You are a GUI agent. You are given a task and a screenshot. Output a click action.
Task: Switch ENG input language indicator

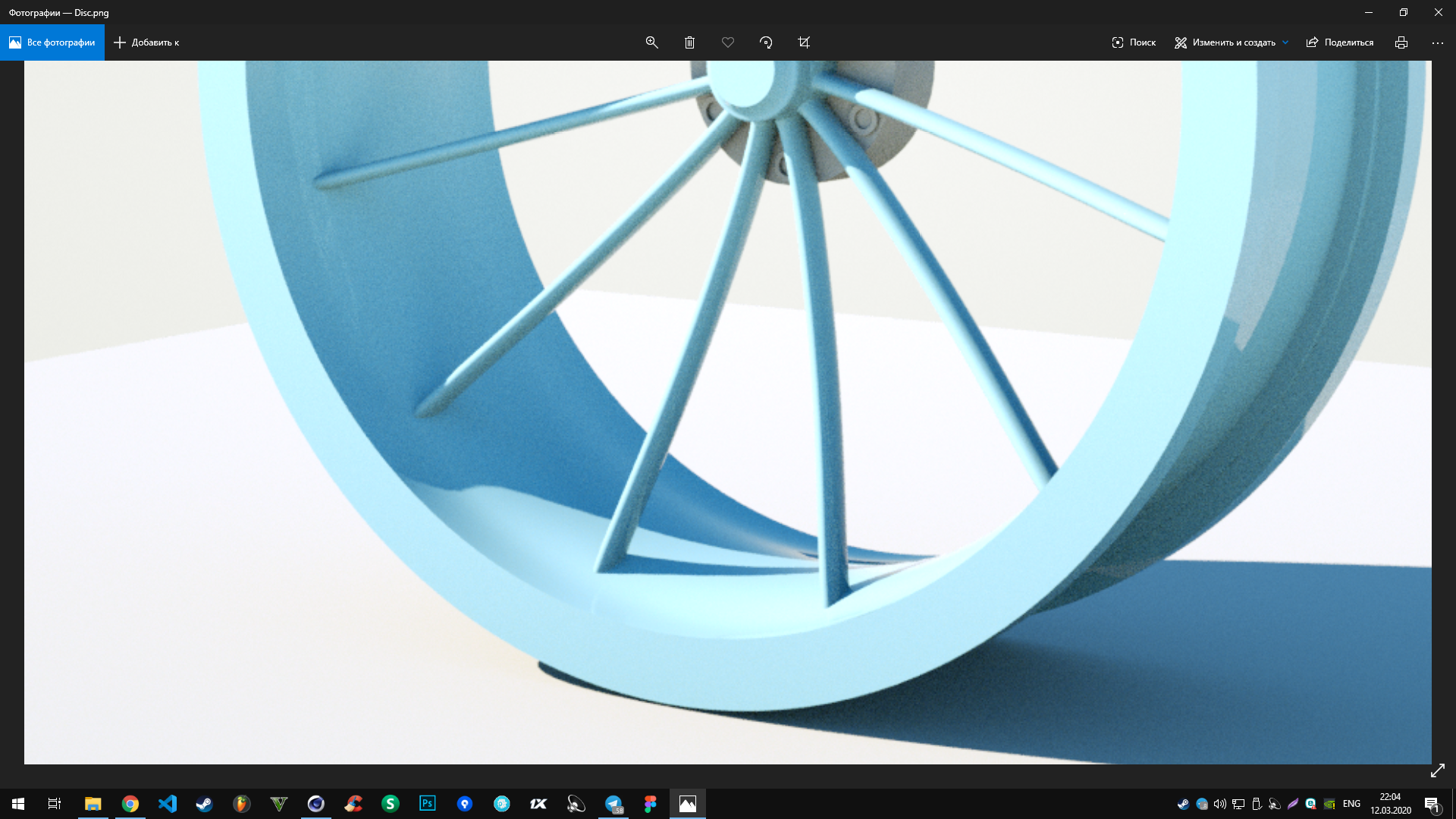1351,804
